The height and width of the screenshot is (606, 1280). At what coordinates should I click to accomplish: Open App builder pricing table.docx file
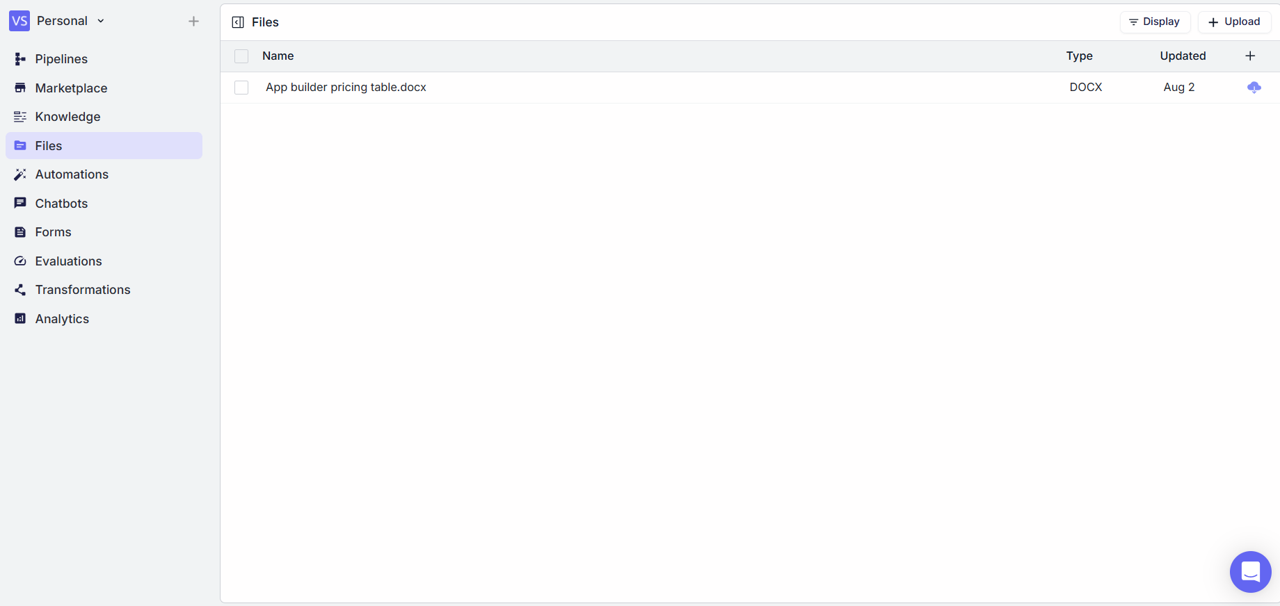[x=346, y=88]
